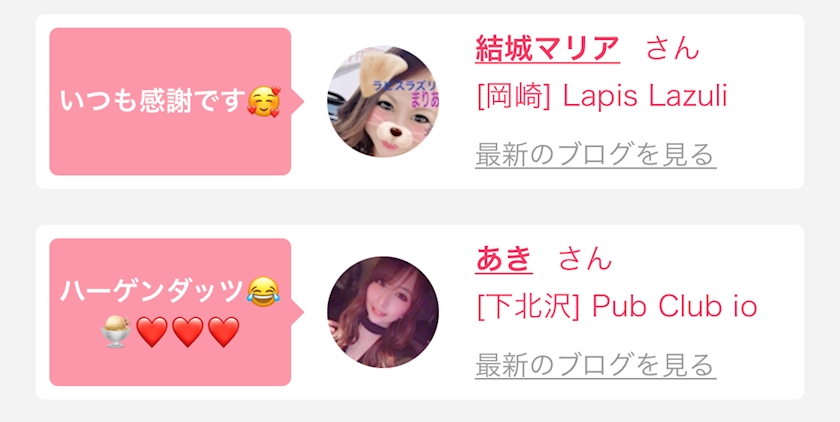Screen dimensions: 840x422
Task: Click bubble pointer arrow toward 結城マリア's avatar
Action: pyautogui.click(x=297, y=102)
